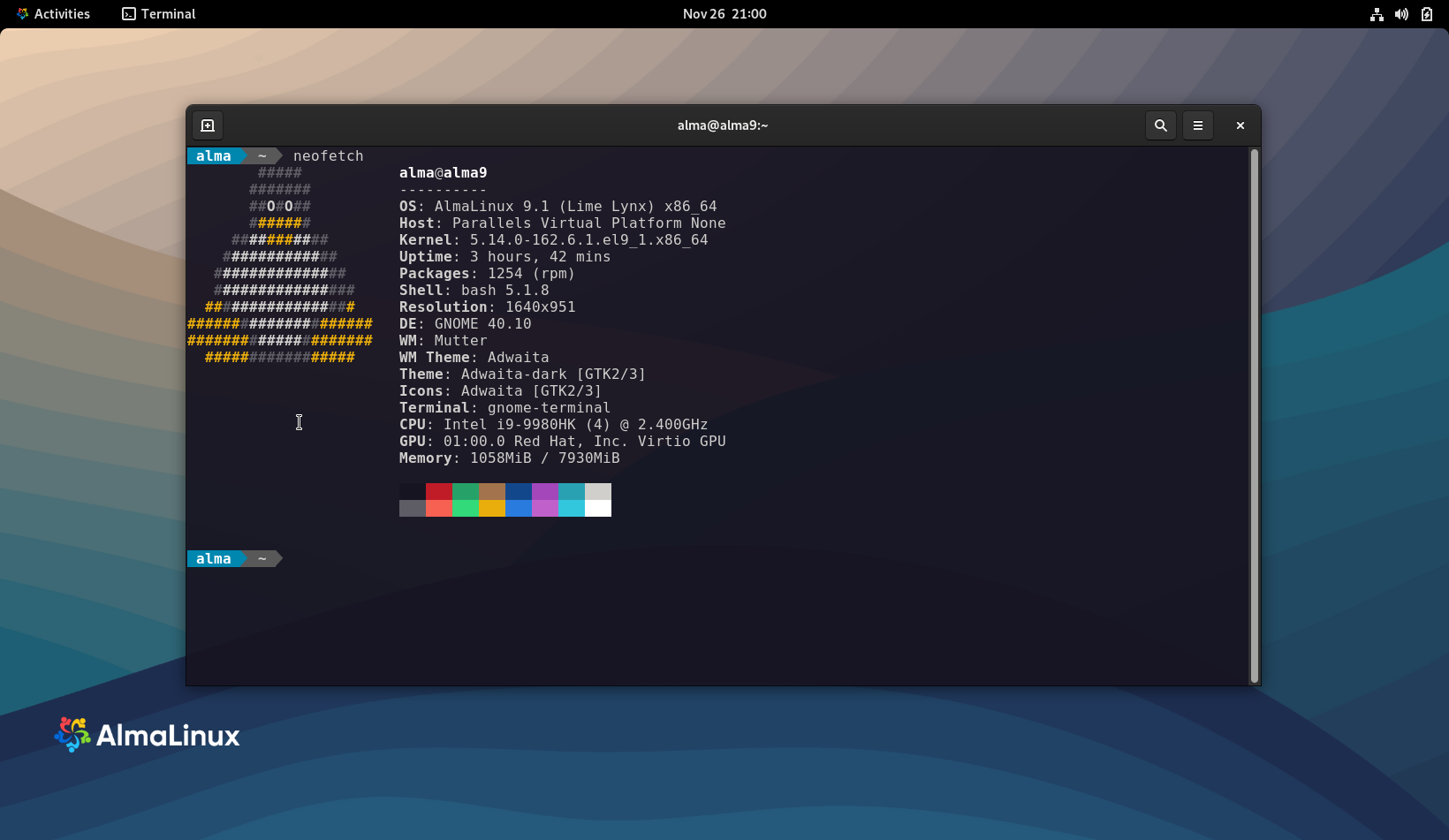This screenshot has height=840, width=1449.
Task: Click the Memory: 1058MiB / 7930MiB line
Action: (509, 458)
